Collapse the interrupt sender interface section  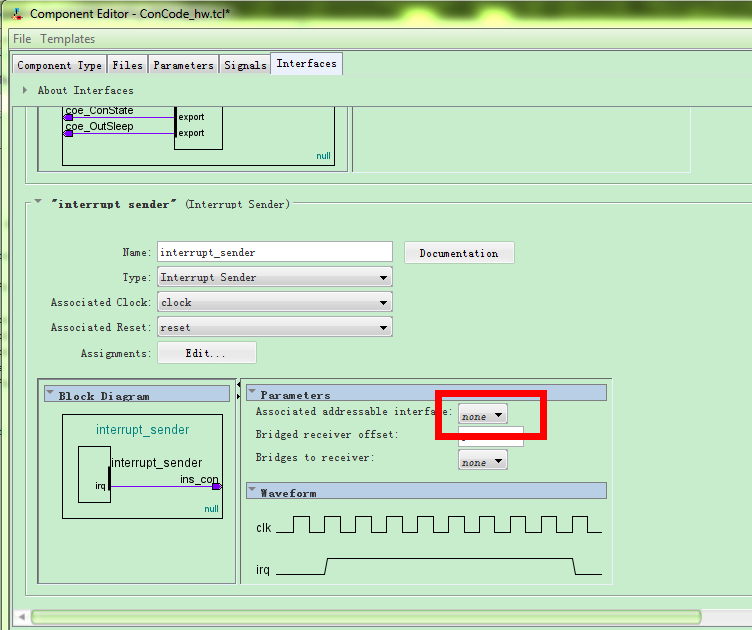[x=38, y=202]
